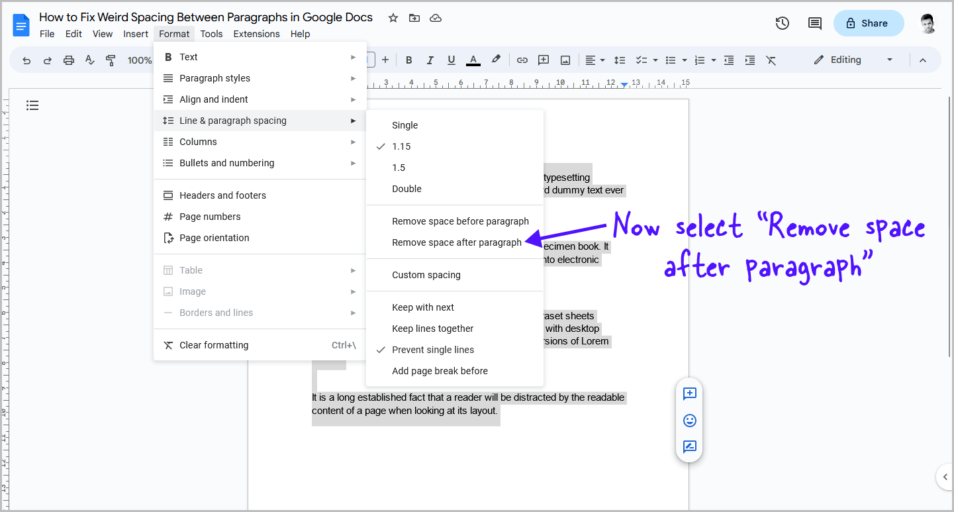Image resolution: width=954 pixels, height=512 pixels.
Task: Toggle underline formatting
Action: (x=451, y=60)
